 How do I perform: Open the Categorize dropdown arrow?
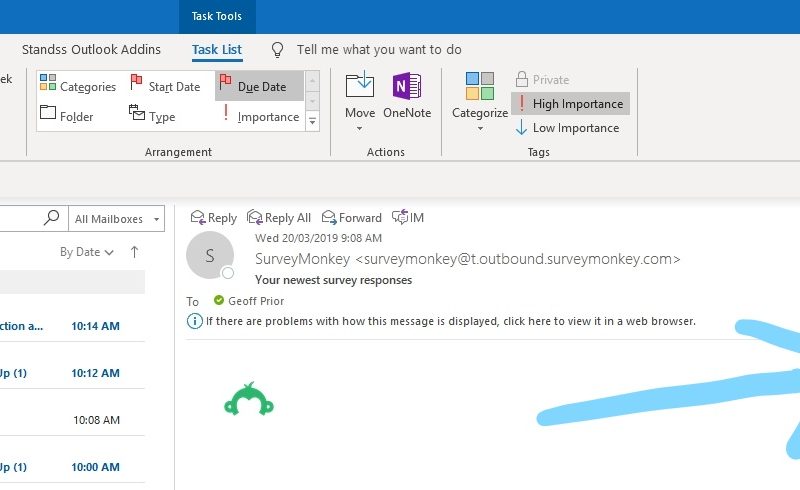pyautogui.click(x=480, y=129)
